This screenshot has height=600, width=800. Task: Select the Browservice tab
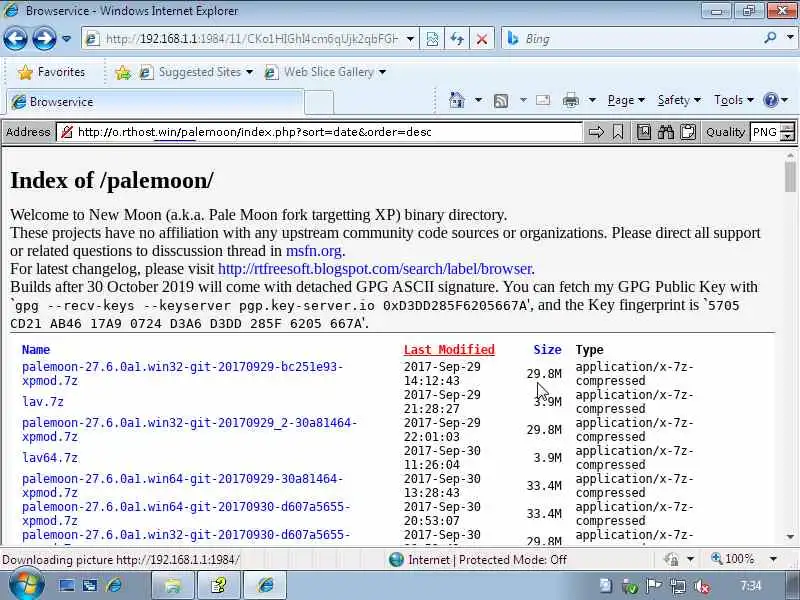coord(155,102)
